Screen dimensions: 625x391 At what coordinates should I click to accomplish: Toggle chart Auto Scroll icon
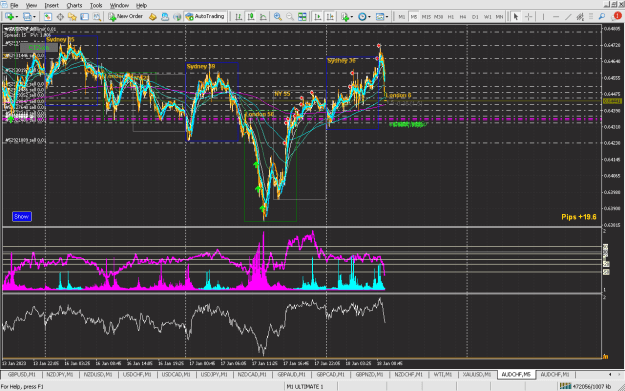[318, 17]
